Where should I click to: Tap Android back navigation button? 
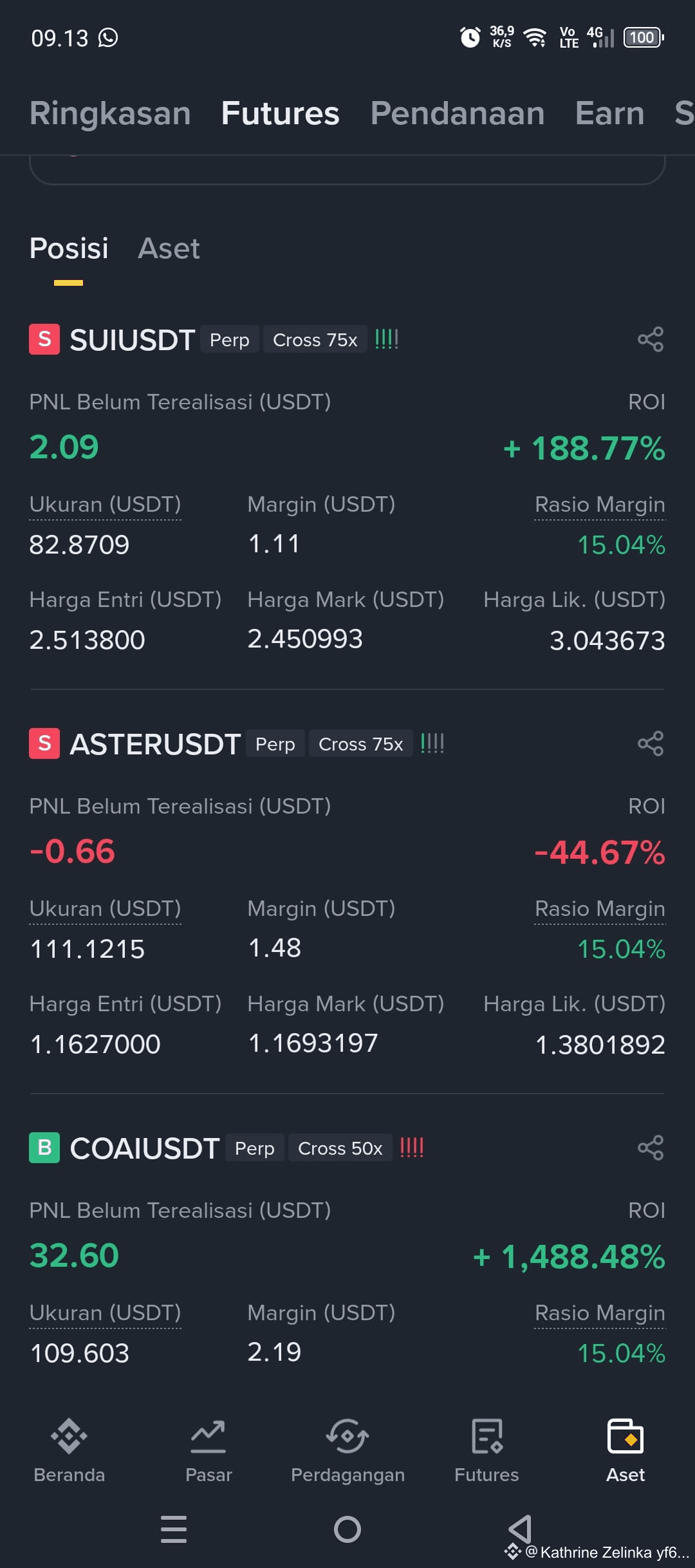coord(520,1529)
